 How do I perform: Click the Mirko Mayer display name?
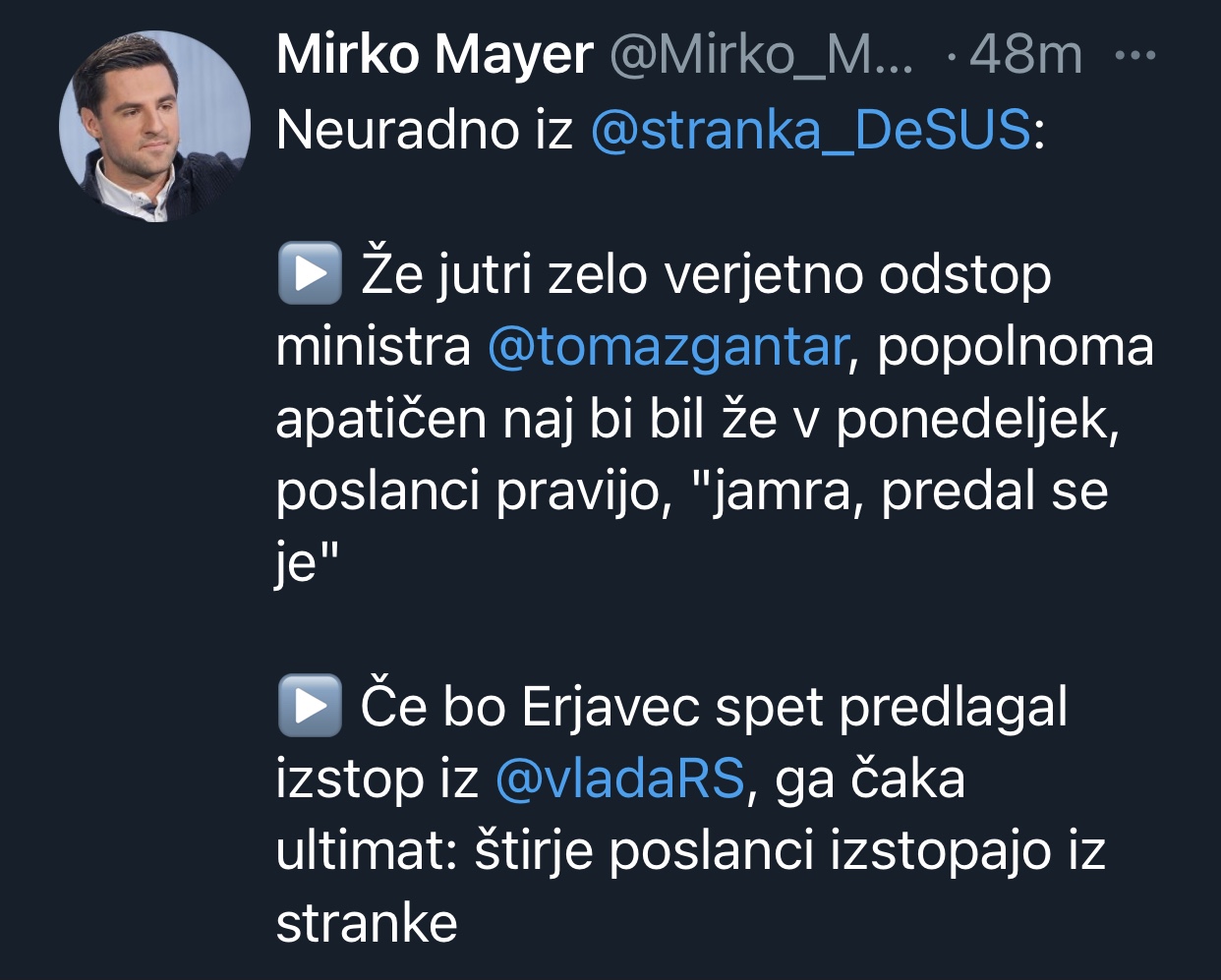click(435, 54)
